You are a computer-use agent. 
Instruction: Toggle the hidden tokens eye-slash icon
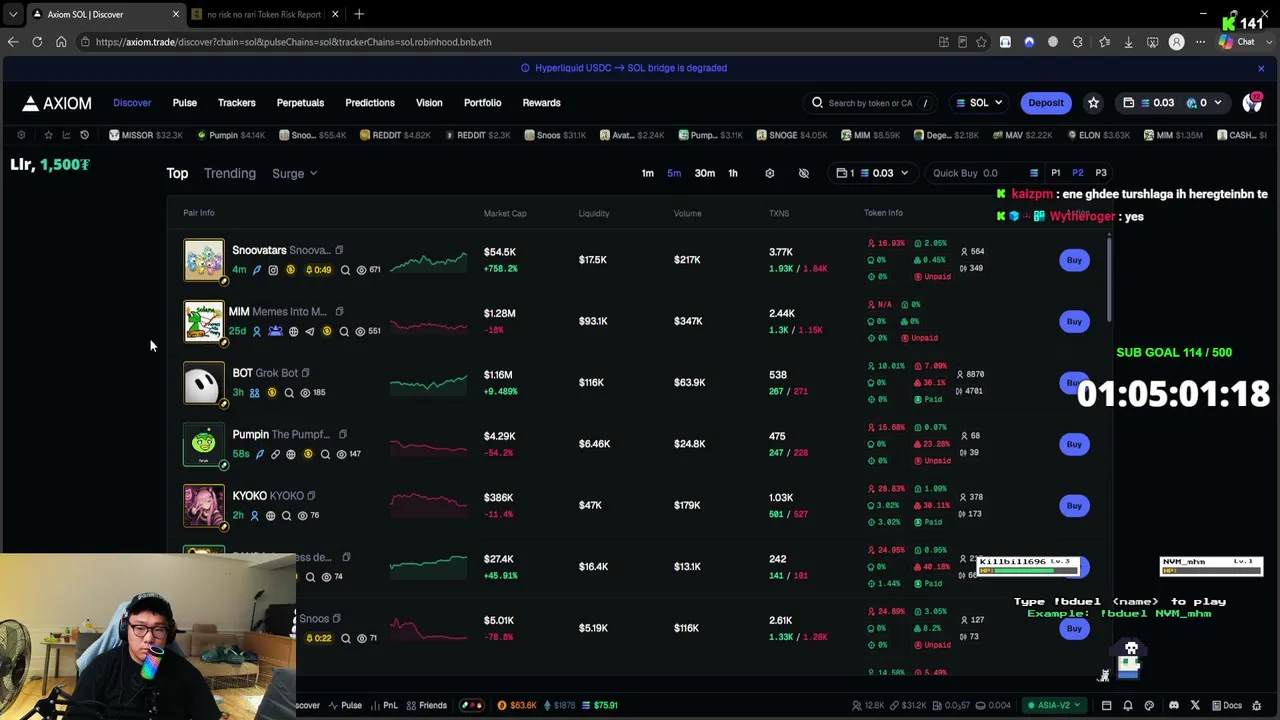(804, 173)
